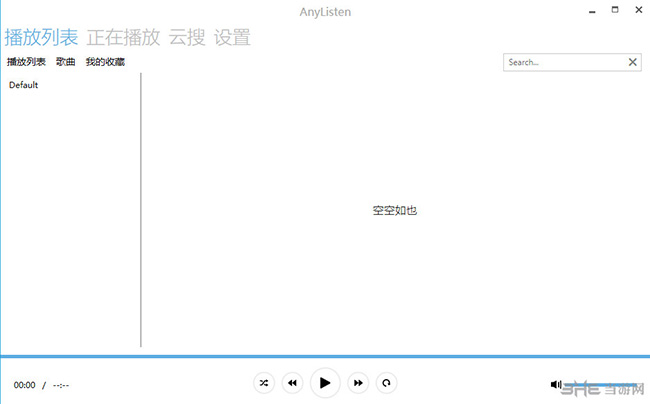Viewport: 650px width, 404px height.
Task: Click the 空空如也 empty list message
Action: point(395,210)
